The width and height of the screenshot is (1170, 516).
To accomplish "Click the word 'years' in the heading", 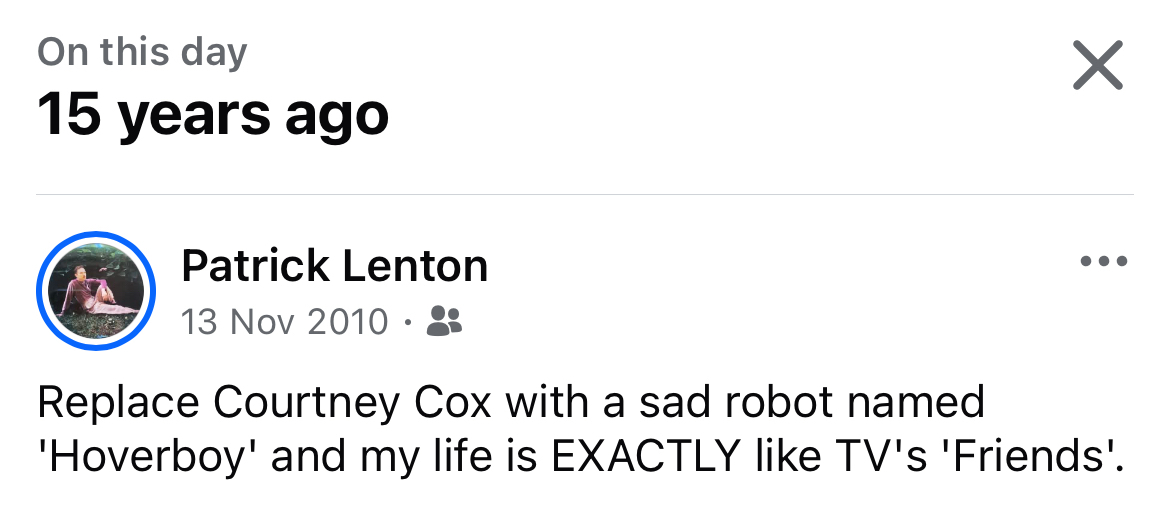I will (193, 114).
